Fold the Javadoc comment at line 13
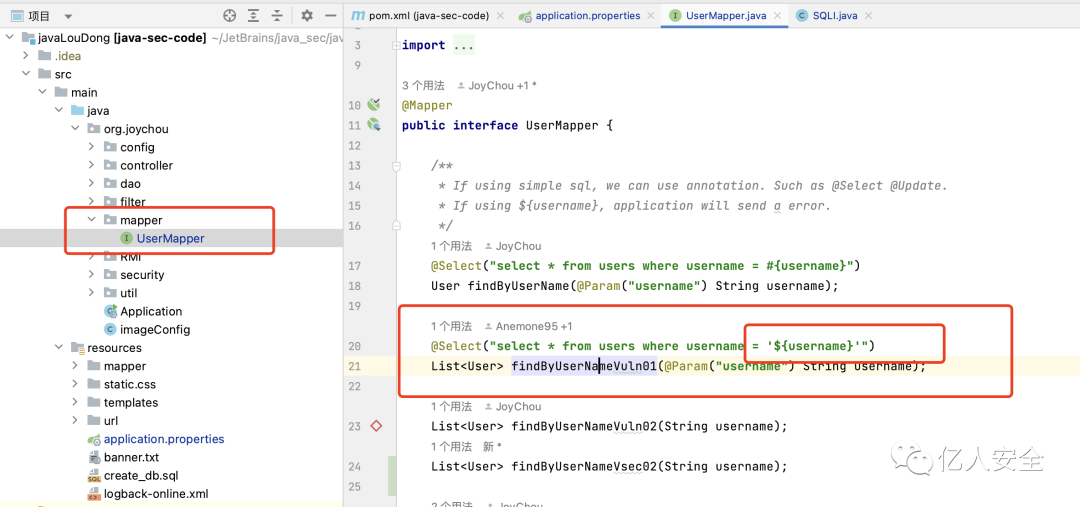Screen dimensions: 1080x507 pos(395,166)
